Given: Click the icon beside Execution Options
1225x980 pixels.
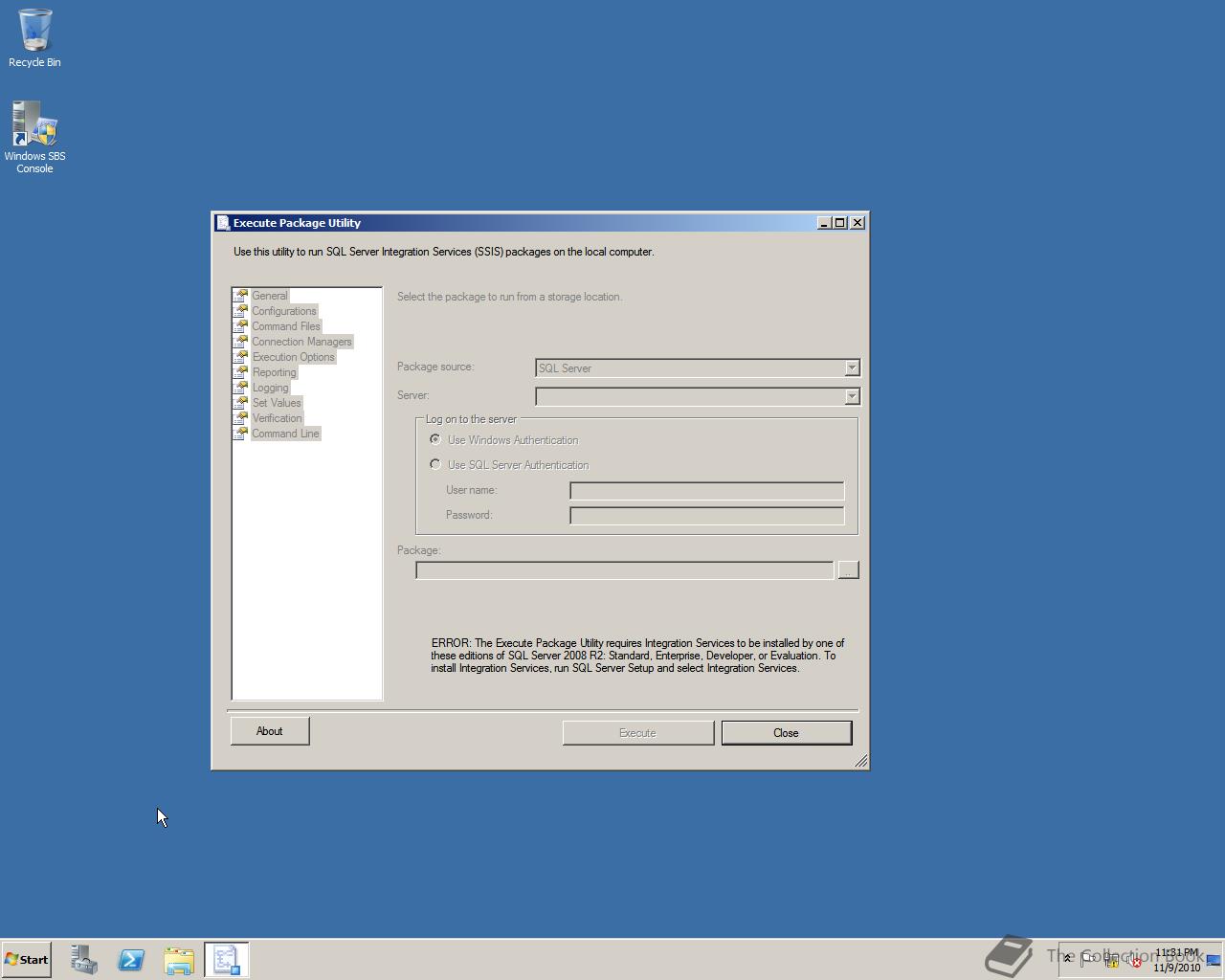Looking at the screenshot, I should pos(241,357).
